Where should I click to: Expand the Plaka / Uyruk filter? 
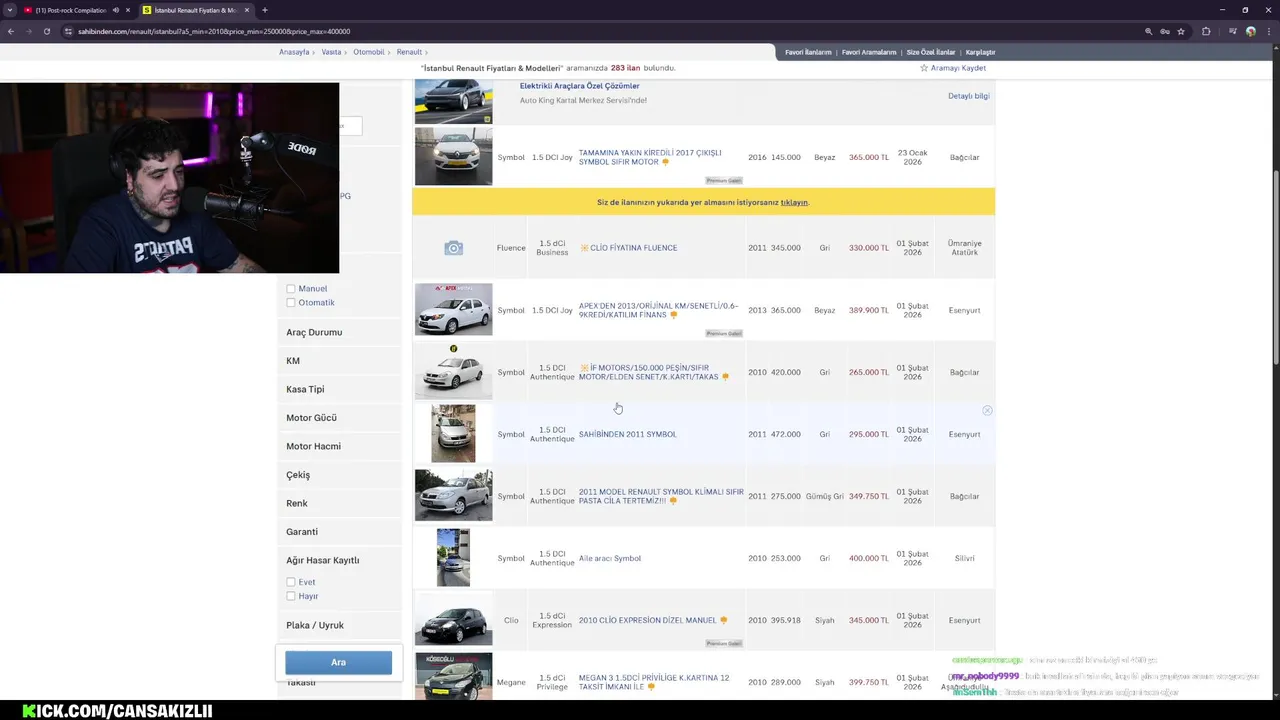click(x=315, y=625)
